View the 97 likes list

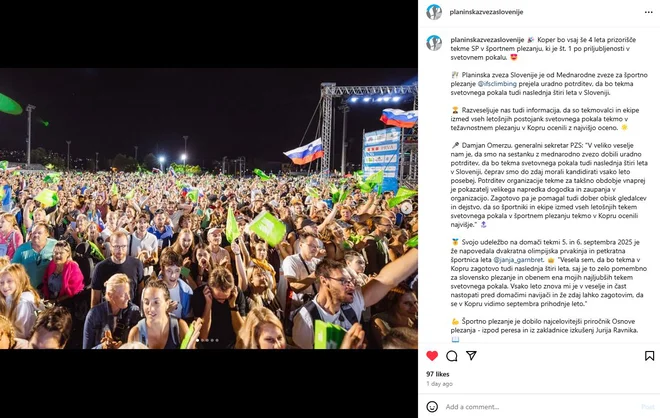point(437,374)
